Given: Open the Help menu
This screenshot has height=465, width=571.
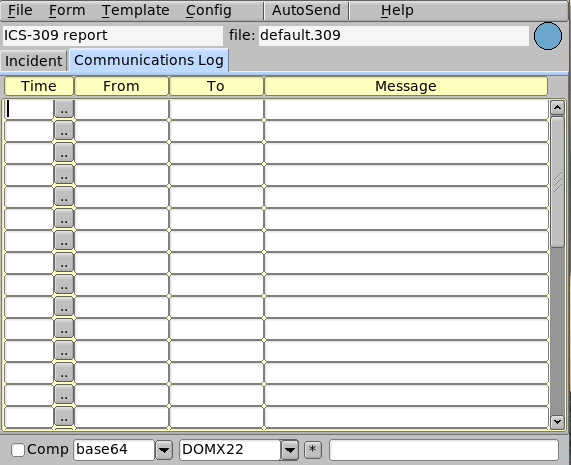Looking at the screenshot, I should 397,10.
